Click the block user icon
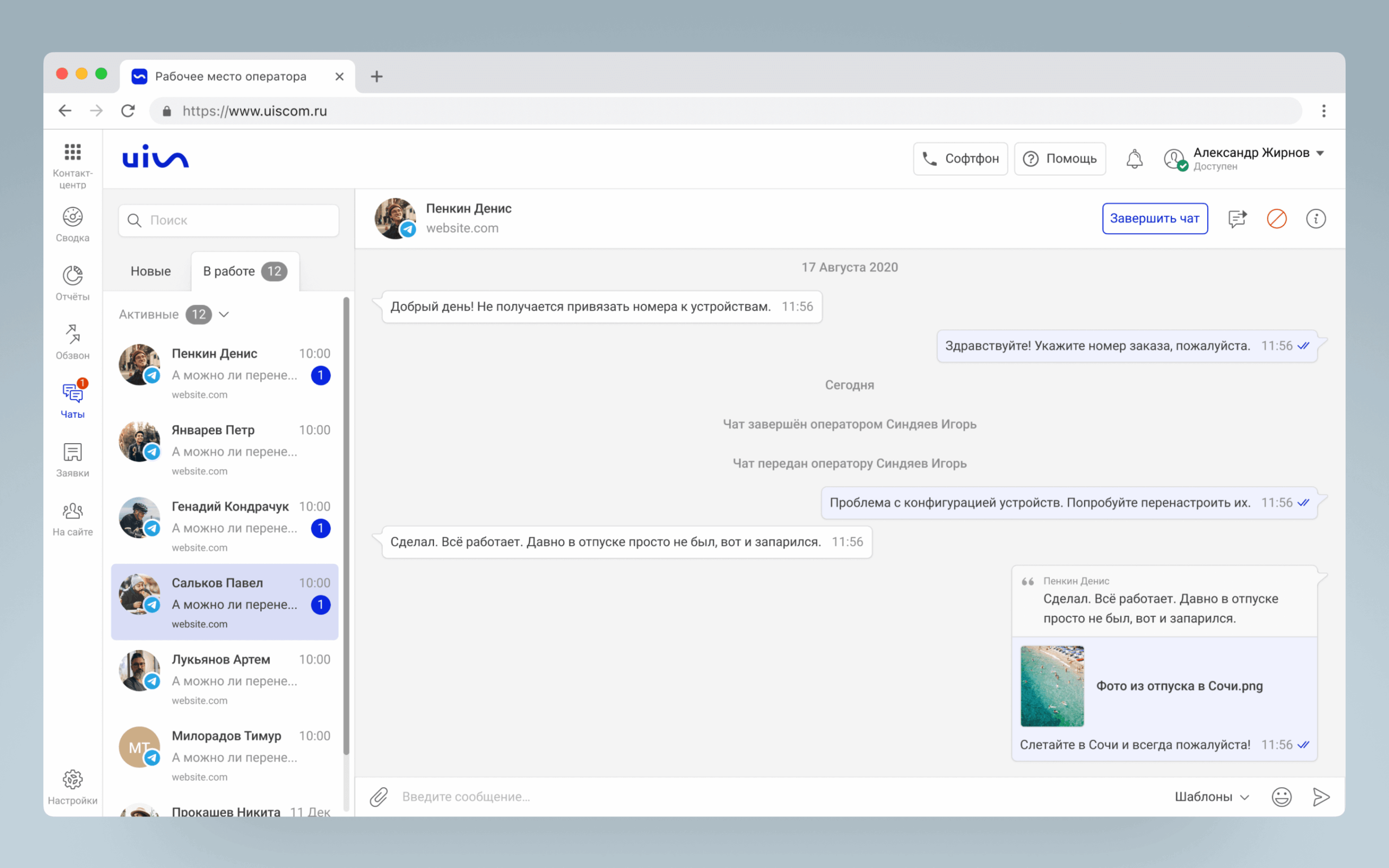1389x868 pixels. coord(1277,219)
